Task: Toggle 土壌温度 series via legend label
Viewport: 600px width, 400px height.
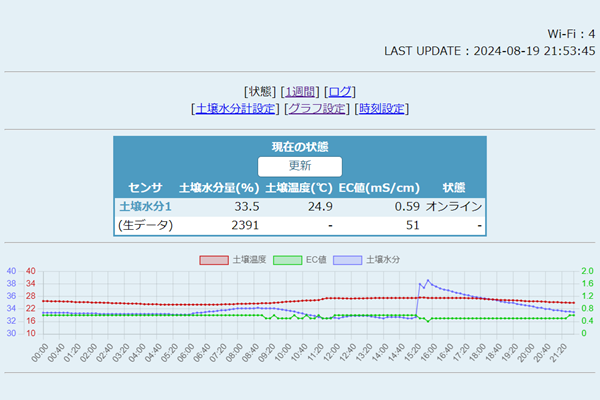Action: pos(246,260)
